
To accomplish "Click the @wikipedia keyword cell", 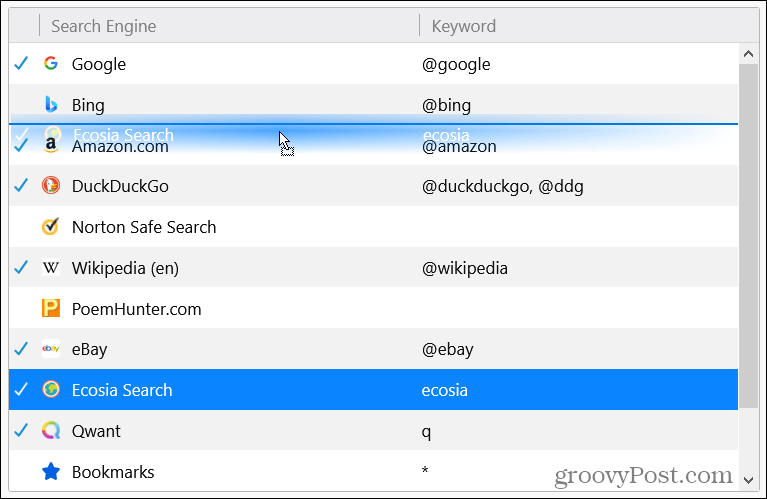I will (465, 268).
